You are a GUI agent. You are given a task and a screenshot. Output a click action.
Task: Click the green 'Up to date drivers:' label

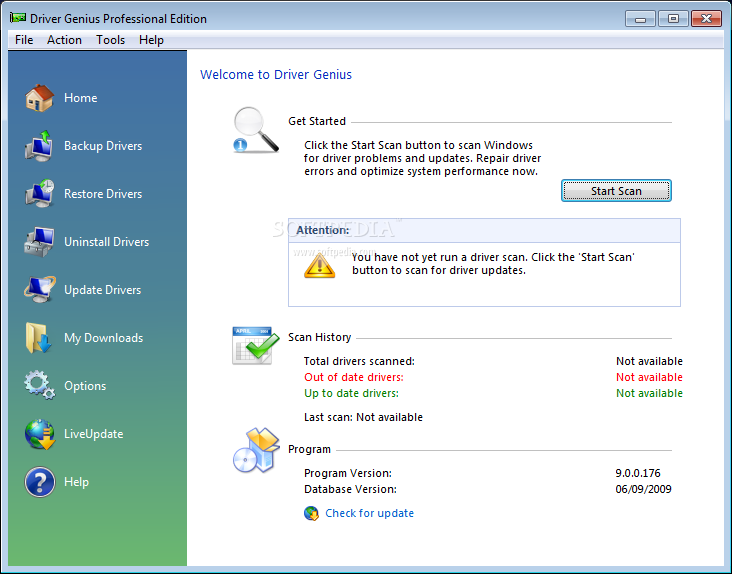pyautogui.click(x=352, y=393)
